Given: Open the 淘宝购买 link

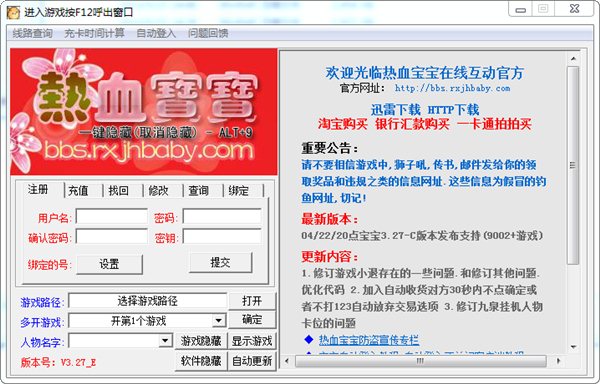Looking at the screenshot, I should click(342, 124).
